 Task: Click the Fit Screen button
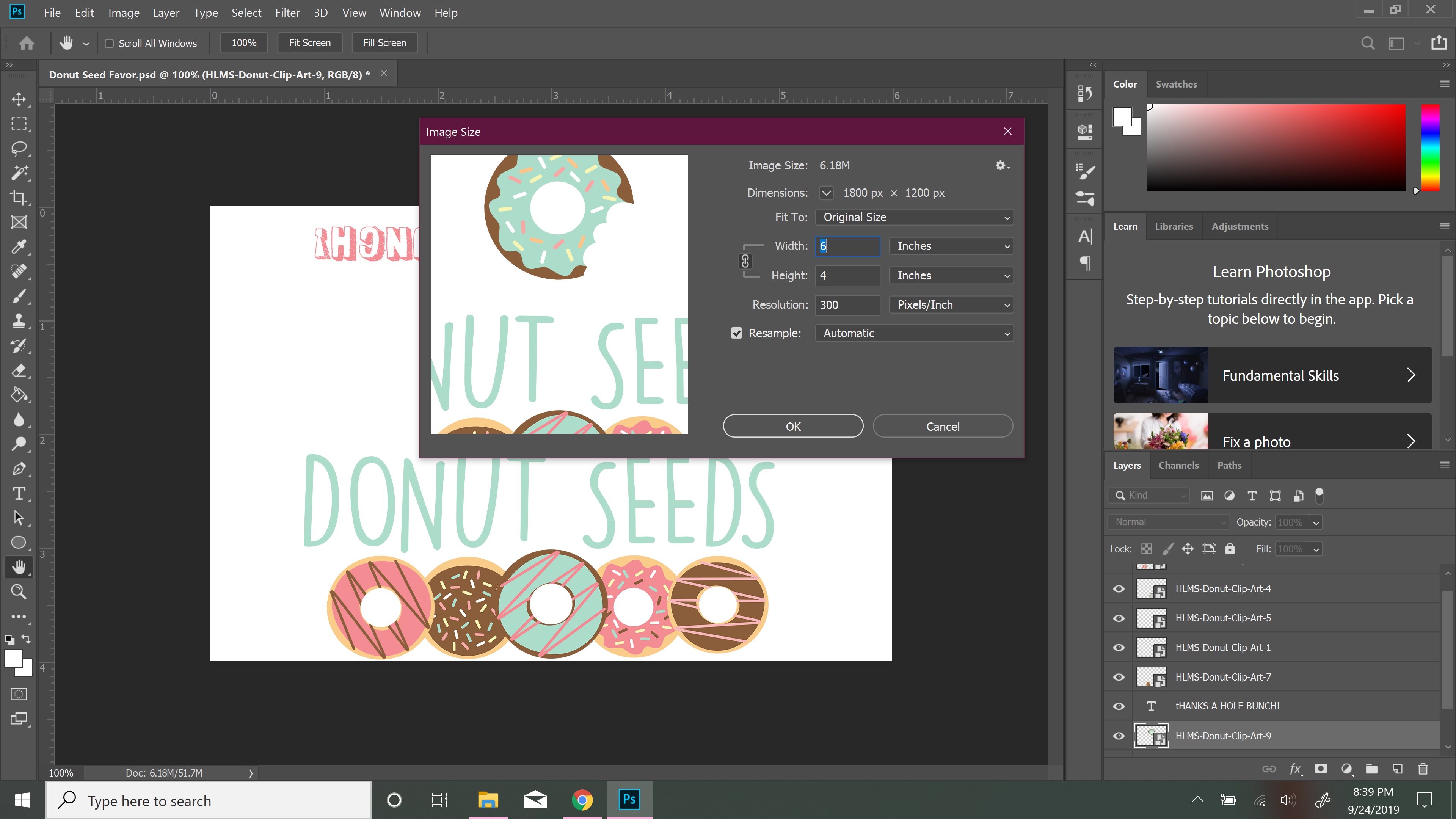pyautogui.click(x=310, y=42)
